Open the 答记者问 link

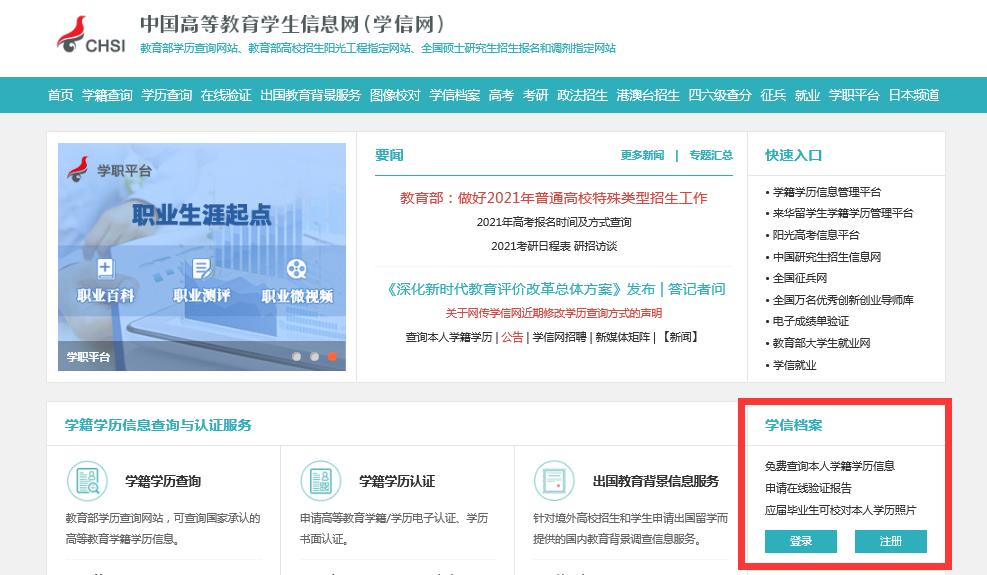point(697,289)
